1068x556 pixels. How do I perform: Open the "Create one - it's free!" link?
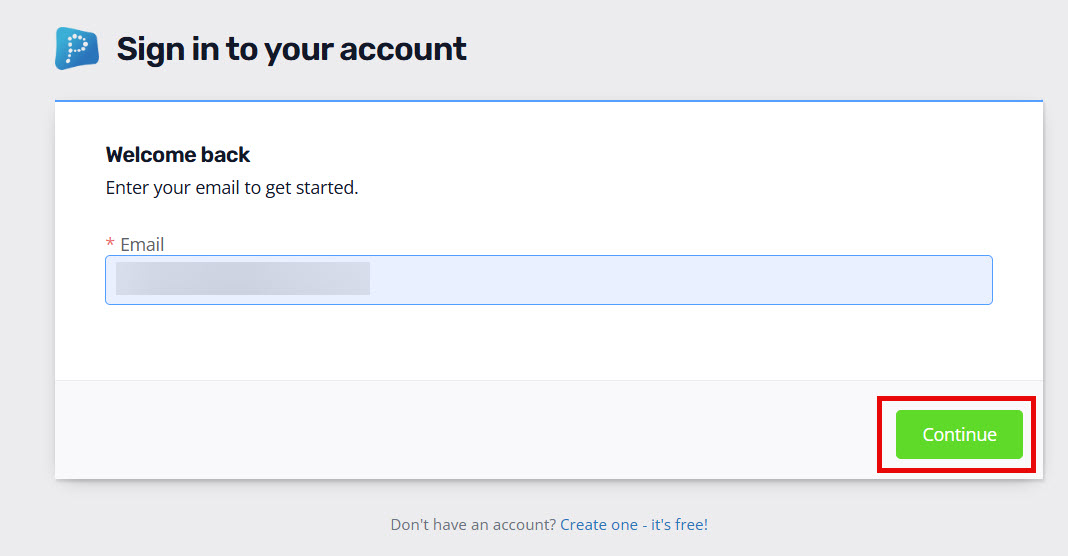pyautogui.click(x=633, y=525)
